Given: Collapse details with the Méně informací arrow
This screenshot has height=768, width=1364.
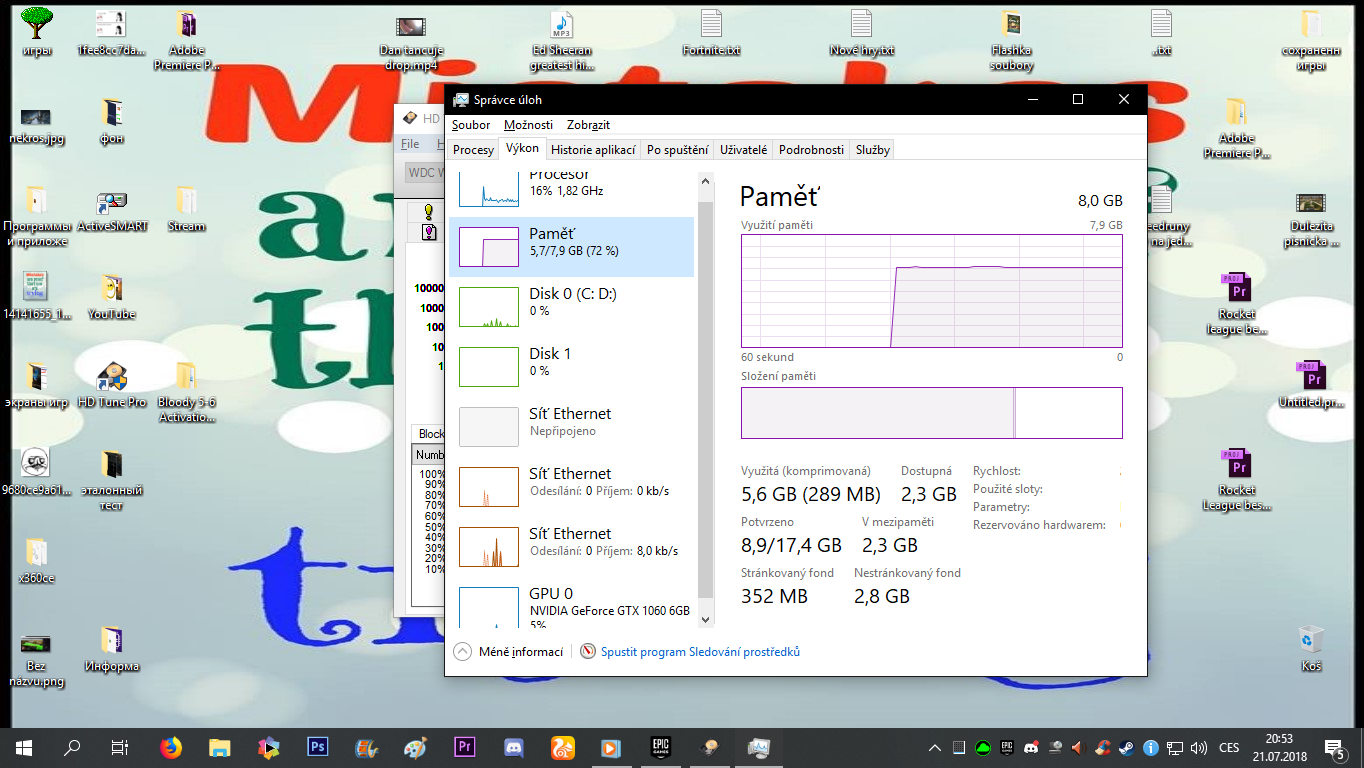Looking at the screenshot, I should (x=462, y=652).
